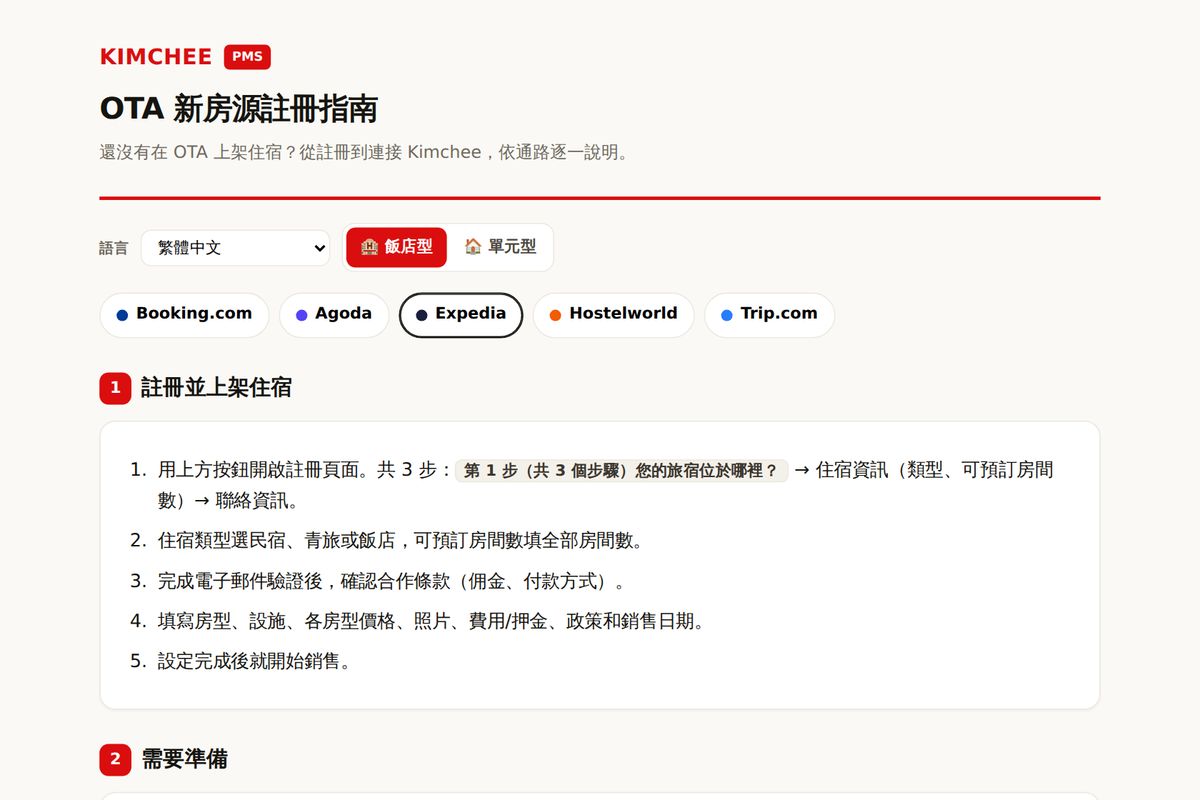The image size is (1200, 800).
Task: Select the Booking.com channel tab
Action: tap(184, 315)
